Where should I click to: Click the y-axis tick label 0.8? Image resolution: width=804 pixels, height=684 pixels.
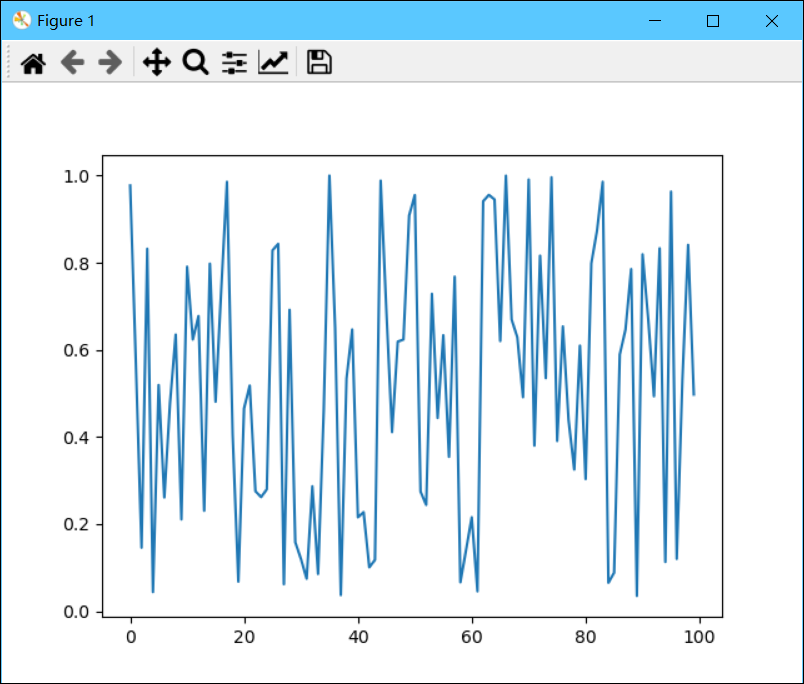[x=76, y=264]
